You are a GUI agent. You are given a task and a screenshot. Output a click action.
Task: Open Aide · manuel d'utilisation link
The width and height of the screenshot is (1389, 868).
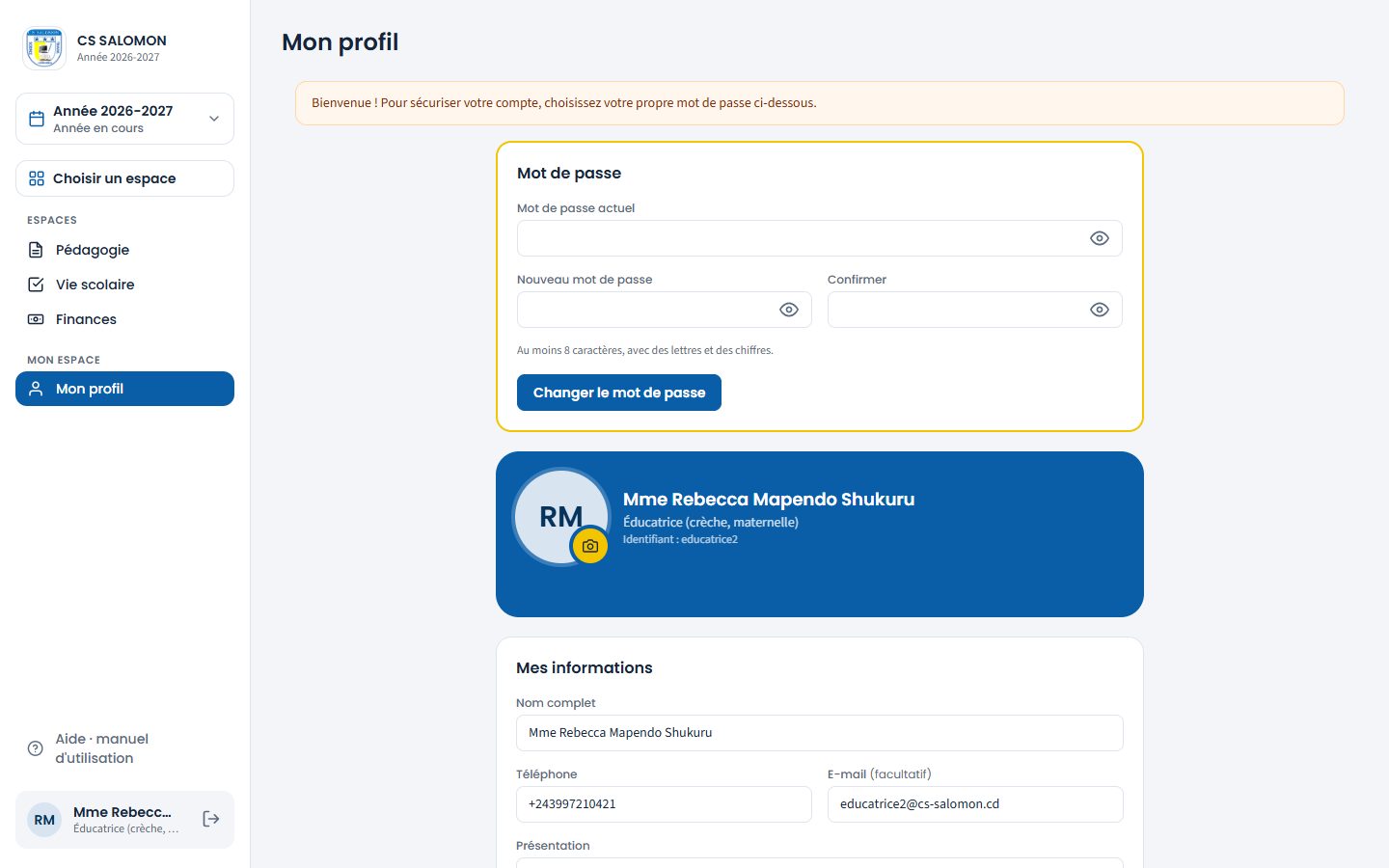click(124, 748)
